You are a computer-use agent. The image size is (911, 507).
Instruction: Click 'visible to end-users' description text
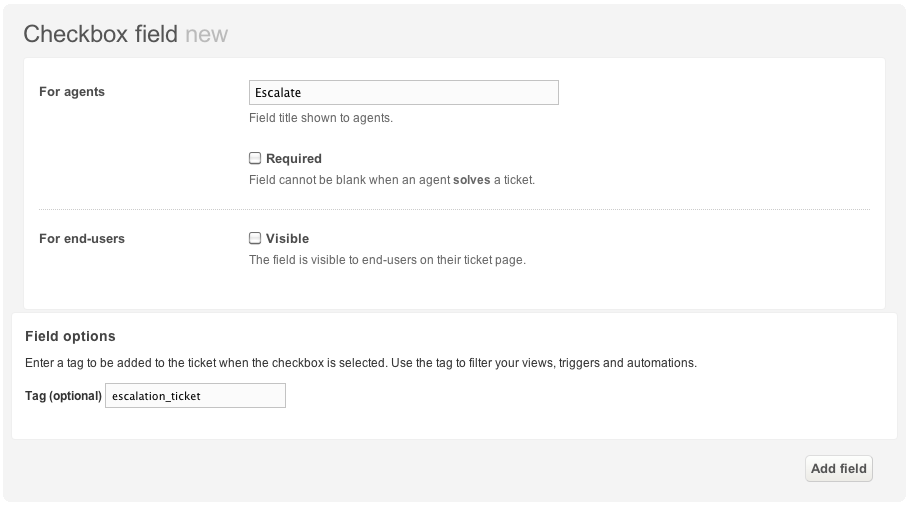click(x=388, y=260)
